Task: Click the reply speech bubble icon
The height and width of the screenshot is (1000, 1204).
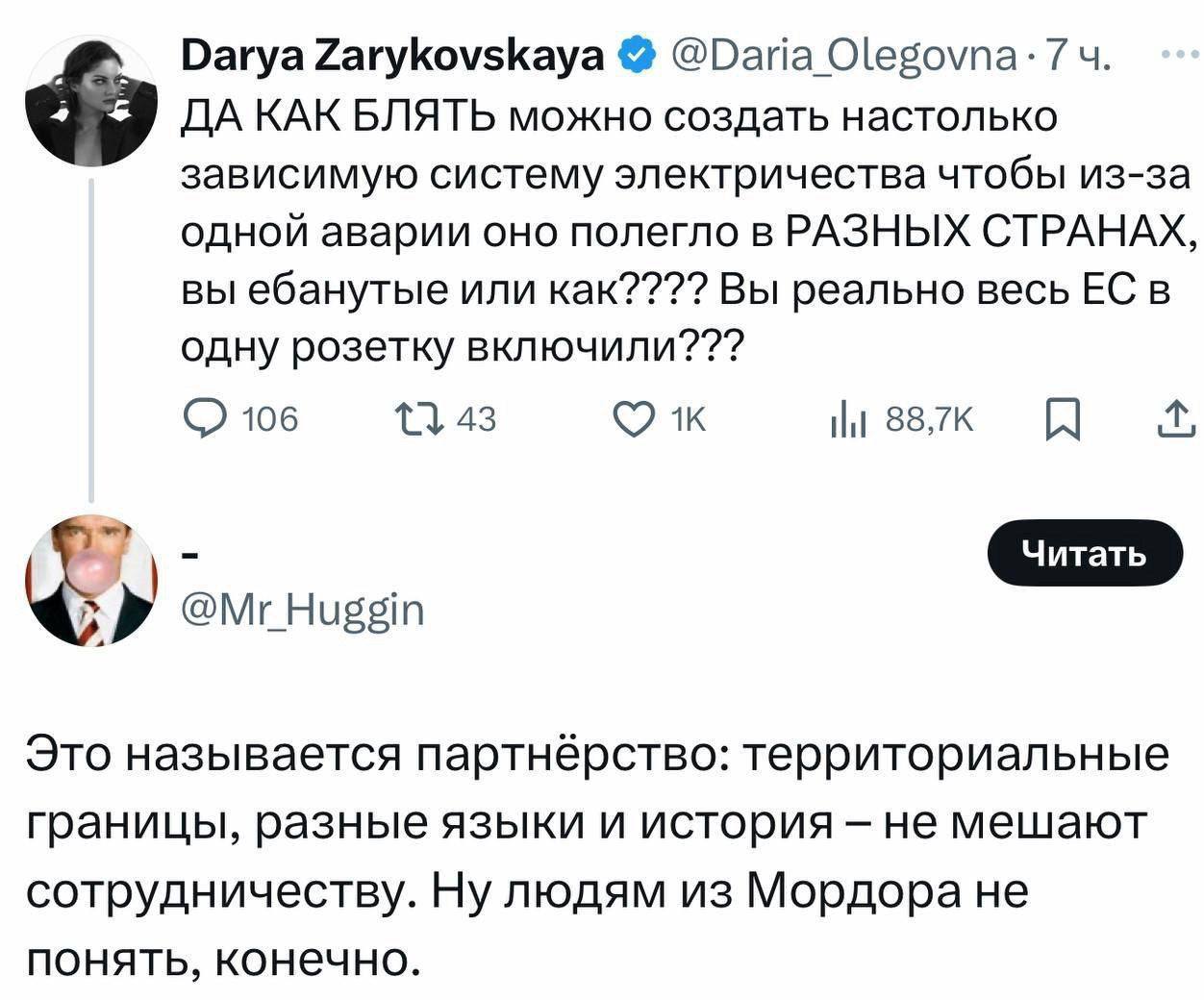Action: pyautogui.click(x=206, y=419)
